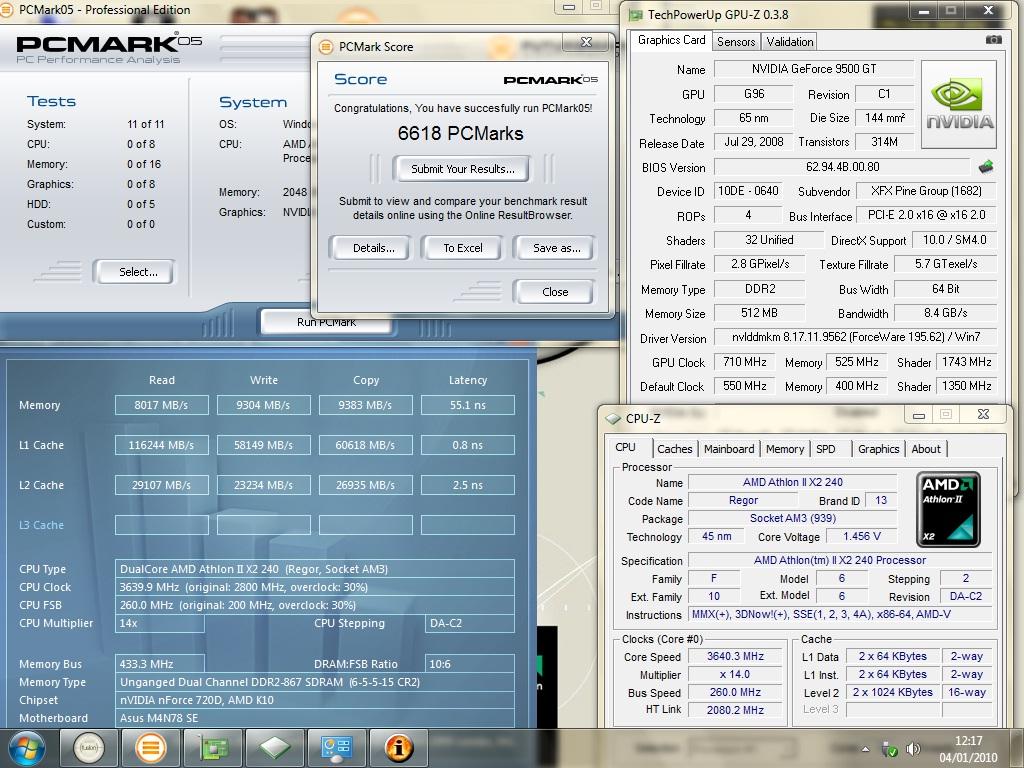Image resolution: width=1024 pixels, height=768 pixels.
Task: Click the To Excel button
Action: [463, 248]
